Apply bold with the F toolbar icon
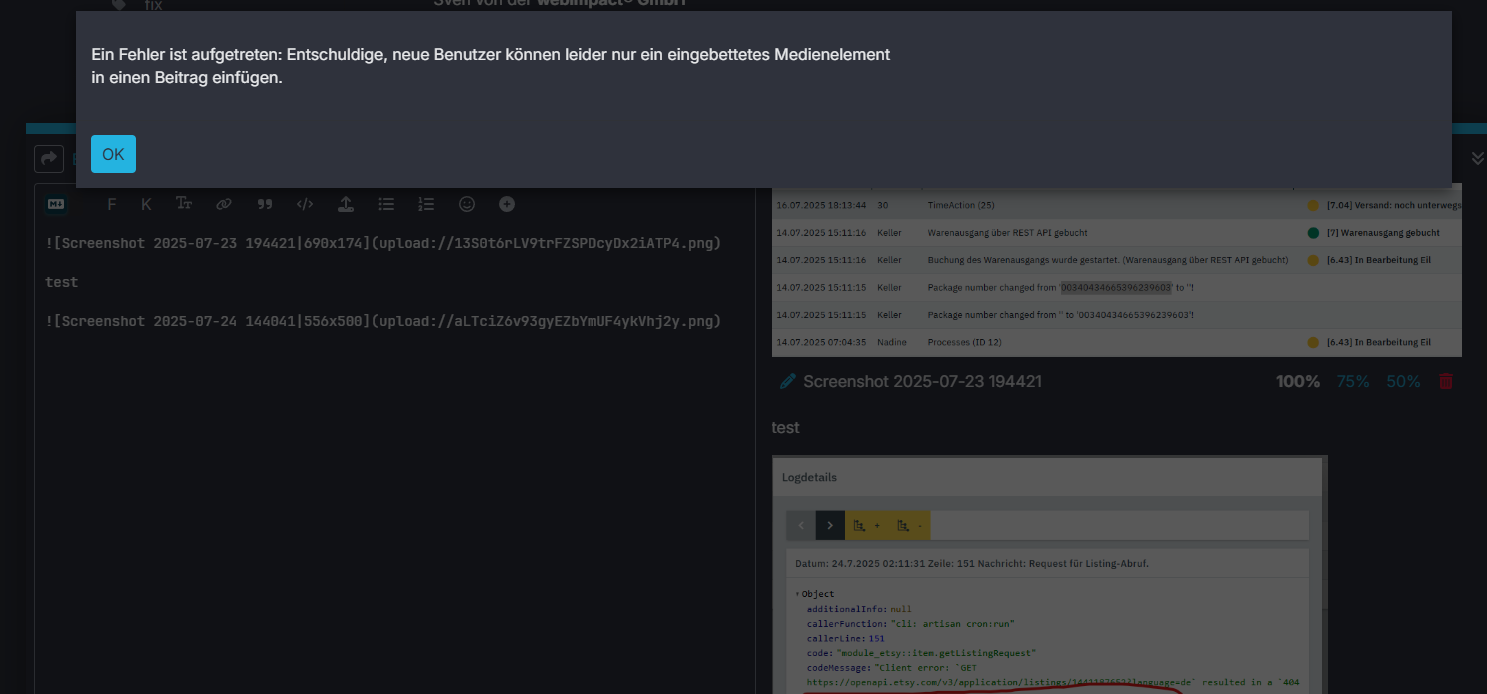 pos(111,204)
